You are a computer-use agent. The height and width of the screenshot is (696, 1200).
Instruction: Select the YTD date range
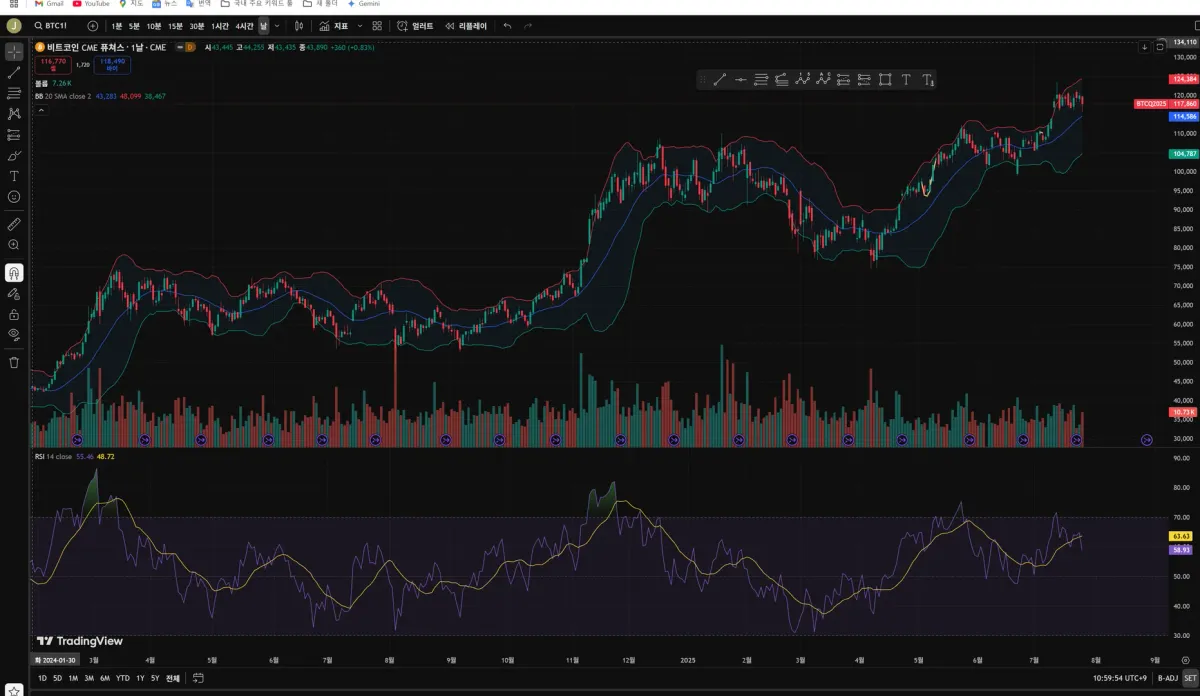122,678
